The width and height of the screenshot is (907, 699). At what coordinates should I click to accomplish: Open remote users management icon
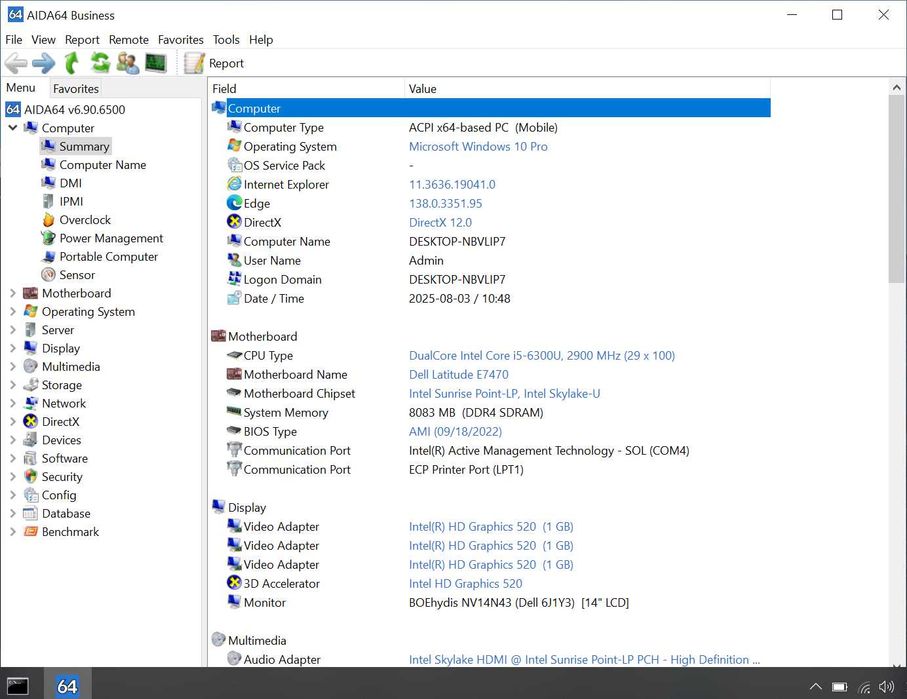pos(128,63)
